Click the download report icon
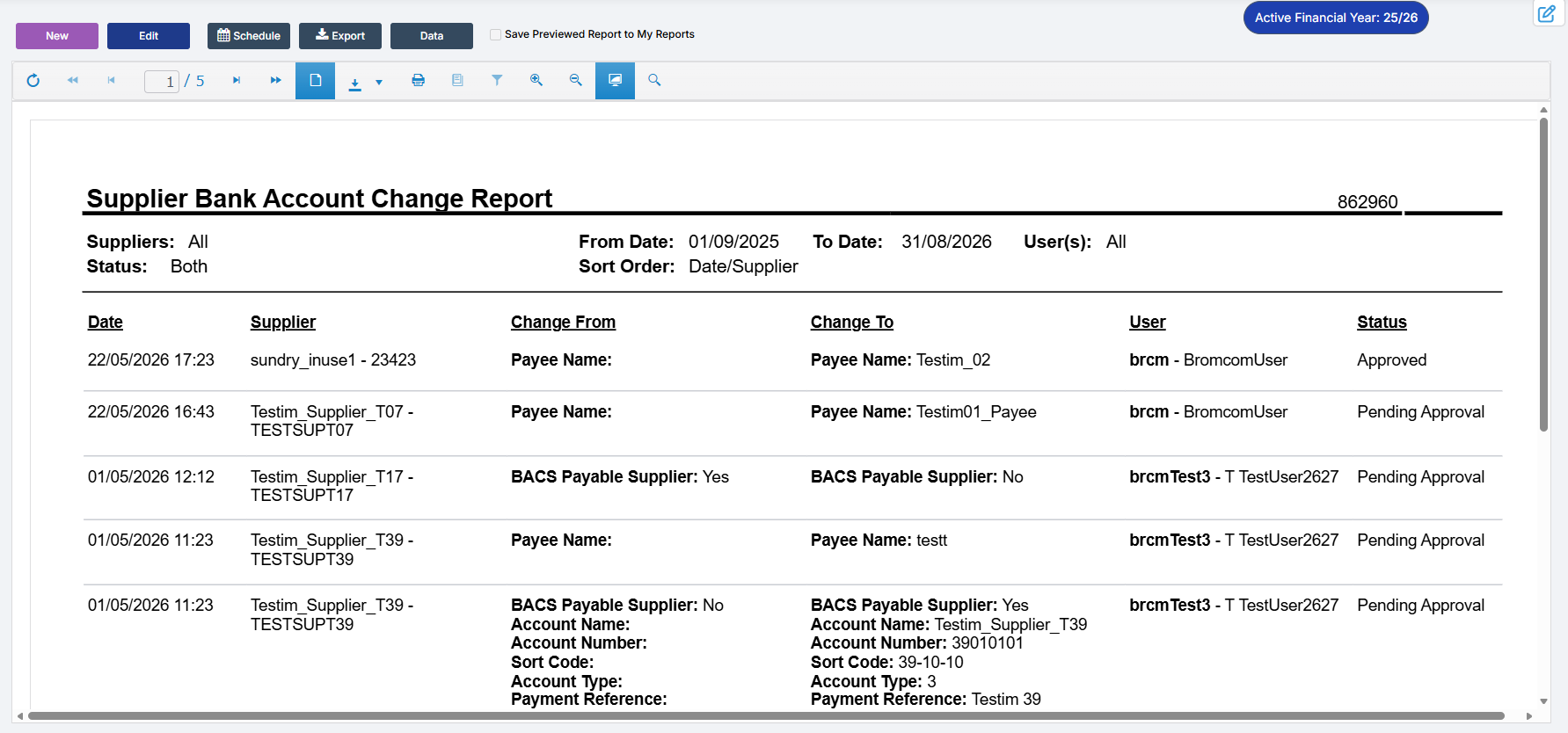Screen dimensions: 1568x733 pos(355,83)
